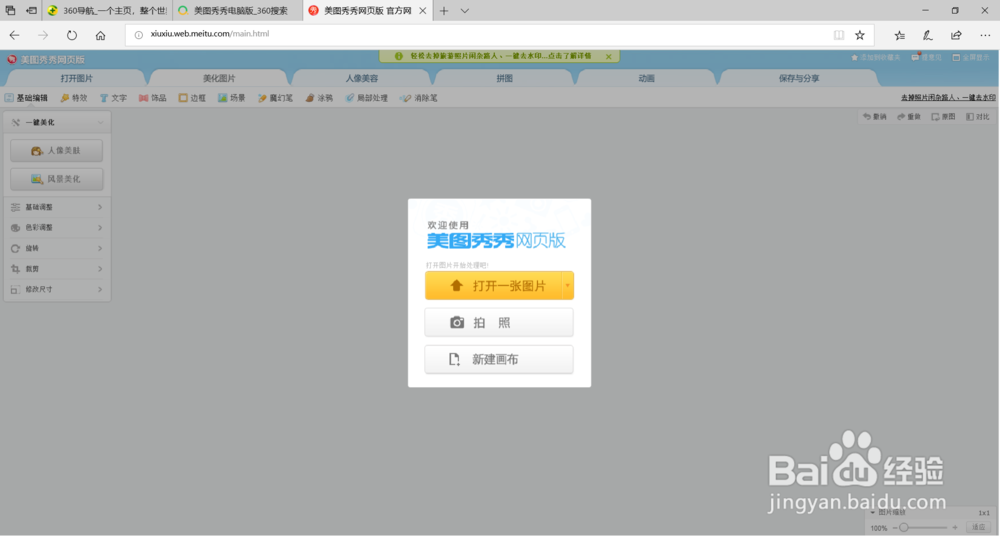
Task: Click the browser refresh icon
Action: click(71, 35)
